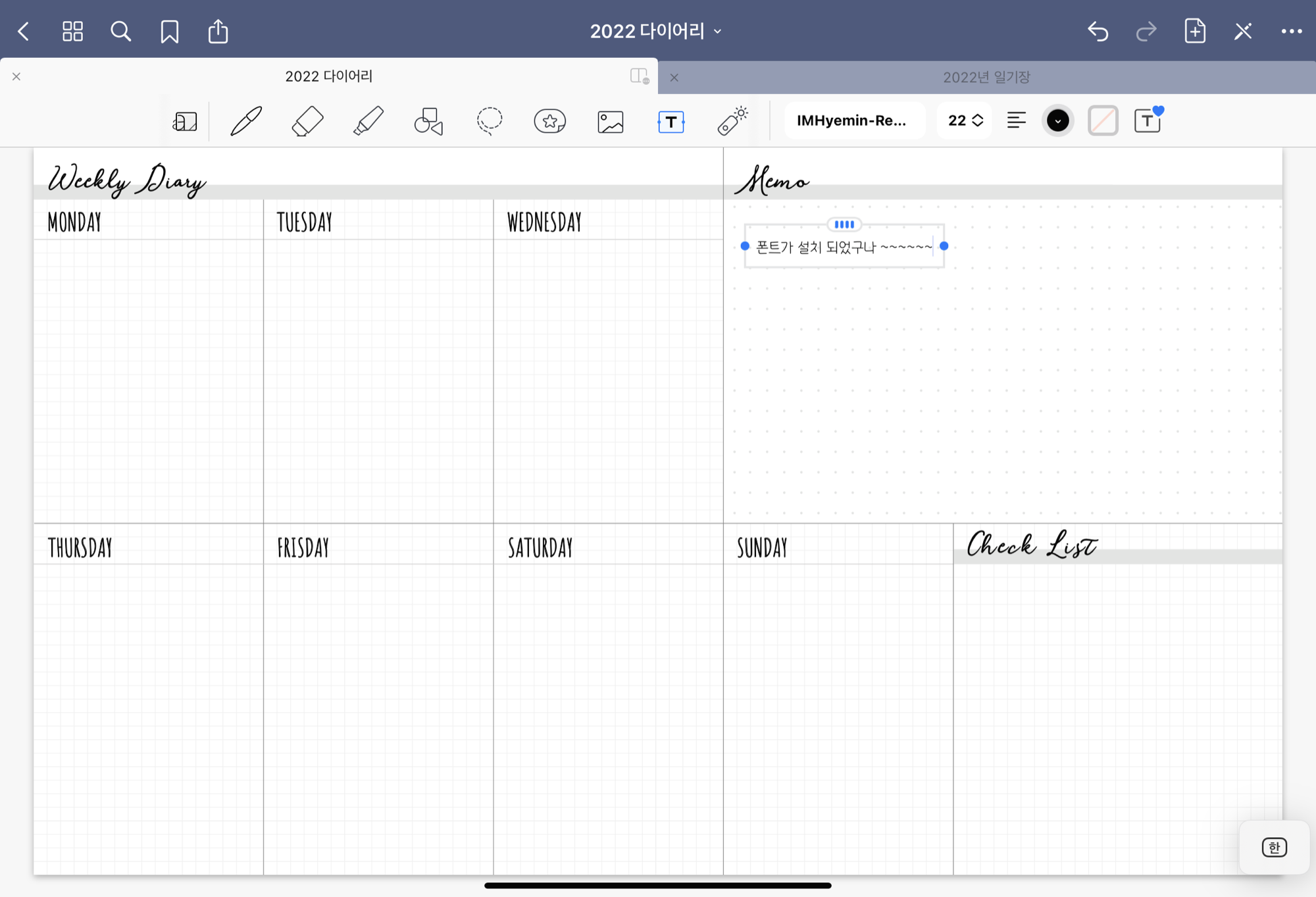The image size is (1316, 897).
Task: Click the THURSDAY heading
Action: pos(80,548)
